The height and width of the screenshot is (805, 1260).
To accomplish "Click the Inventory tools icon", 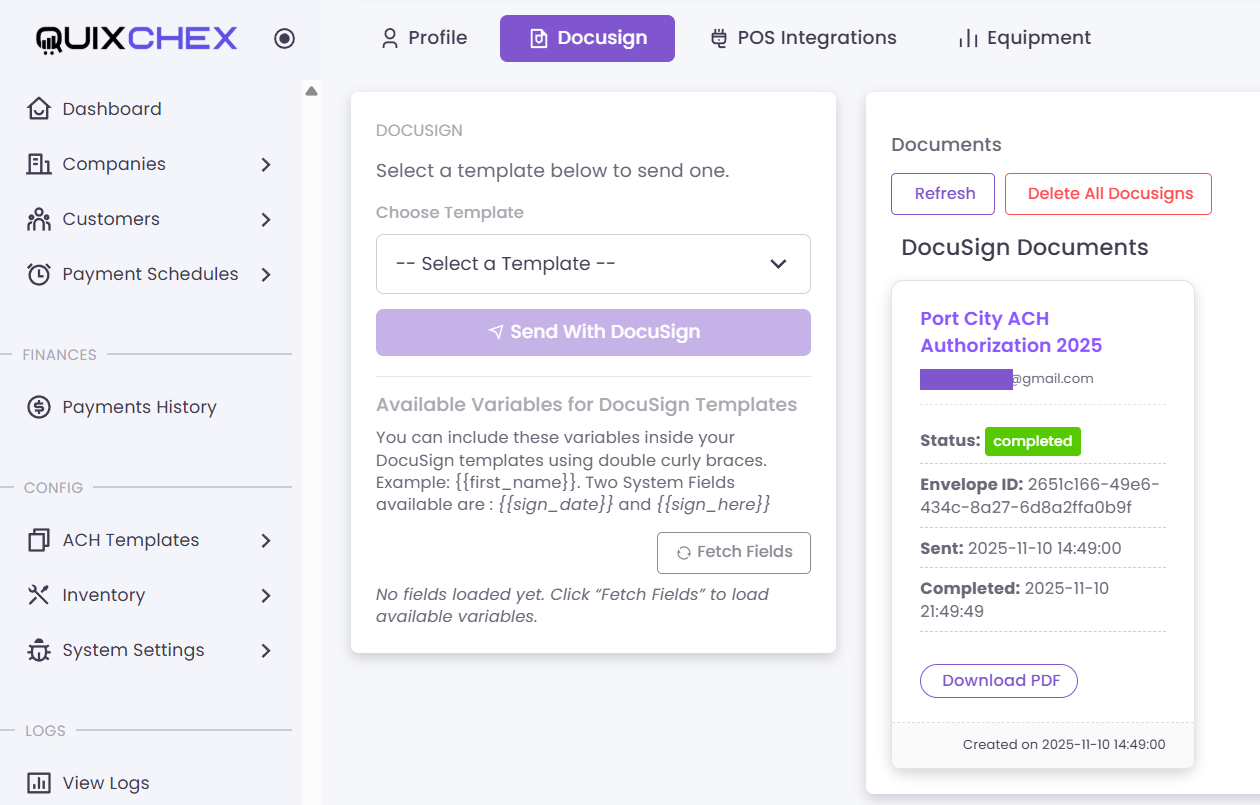I will tap(38, 595).
